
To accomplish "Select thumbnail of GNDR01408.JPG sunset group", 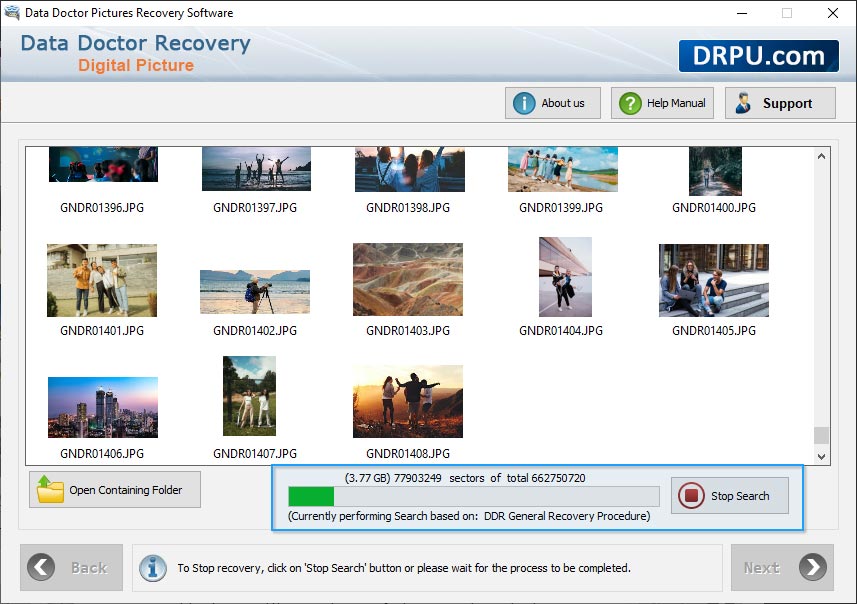I will point(408,401).
